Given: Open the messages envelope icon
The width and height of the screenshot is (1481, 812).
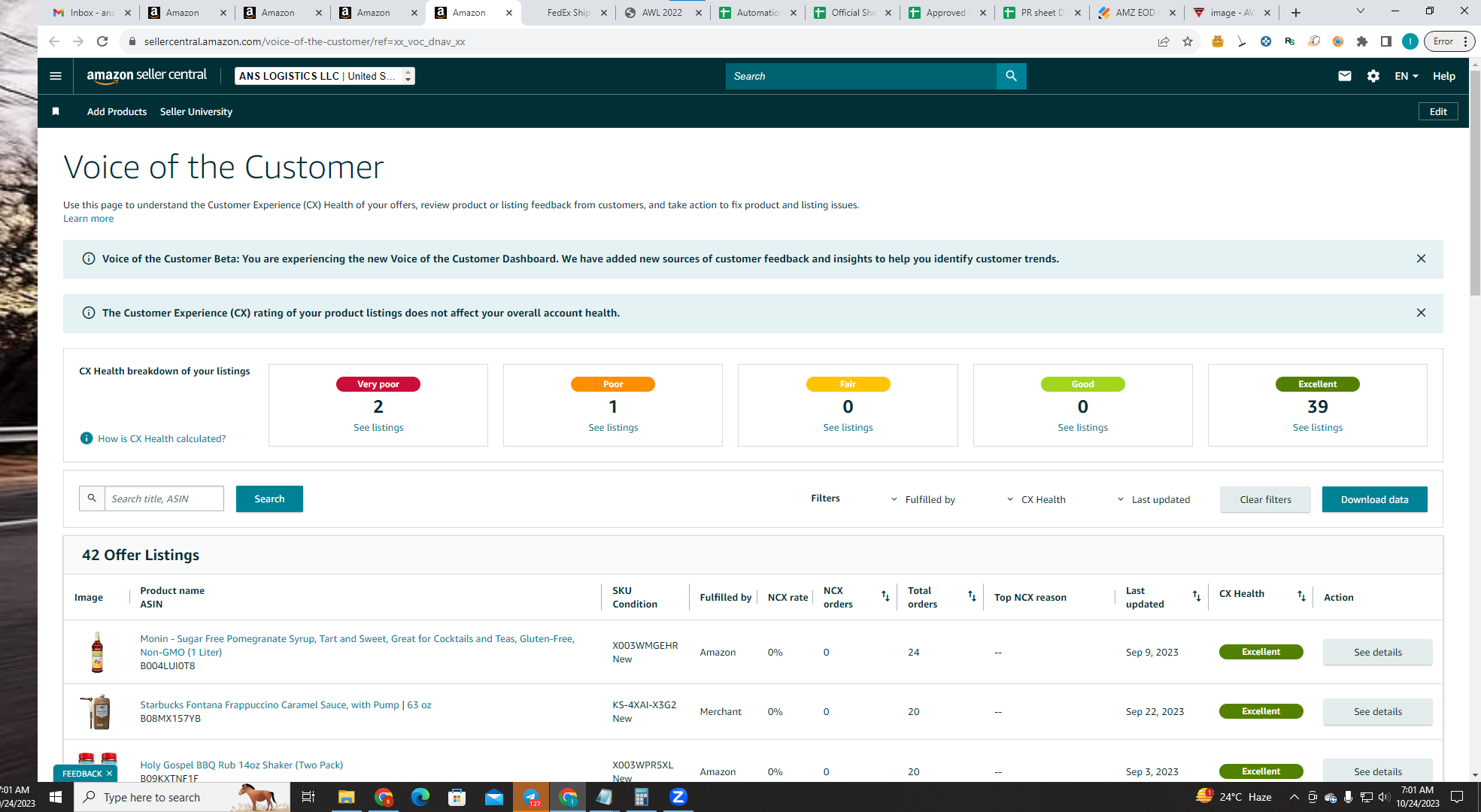Looking at the screenshot, I should [x=1345, y=76].
